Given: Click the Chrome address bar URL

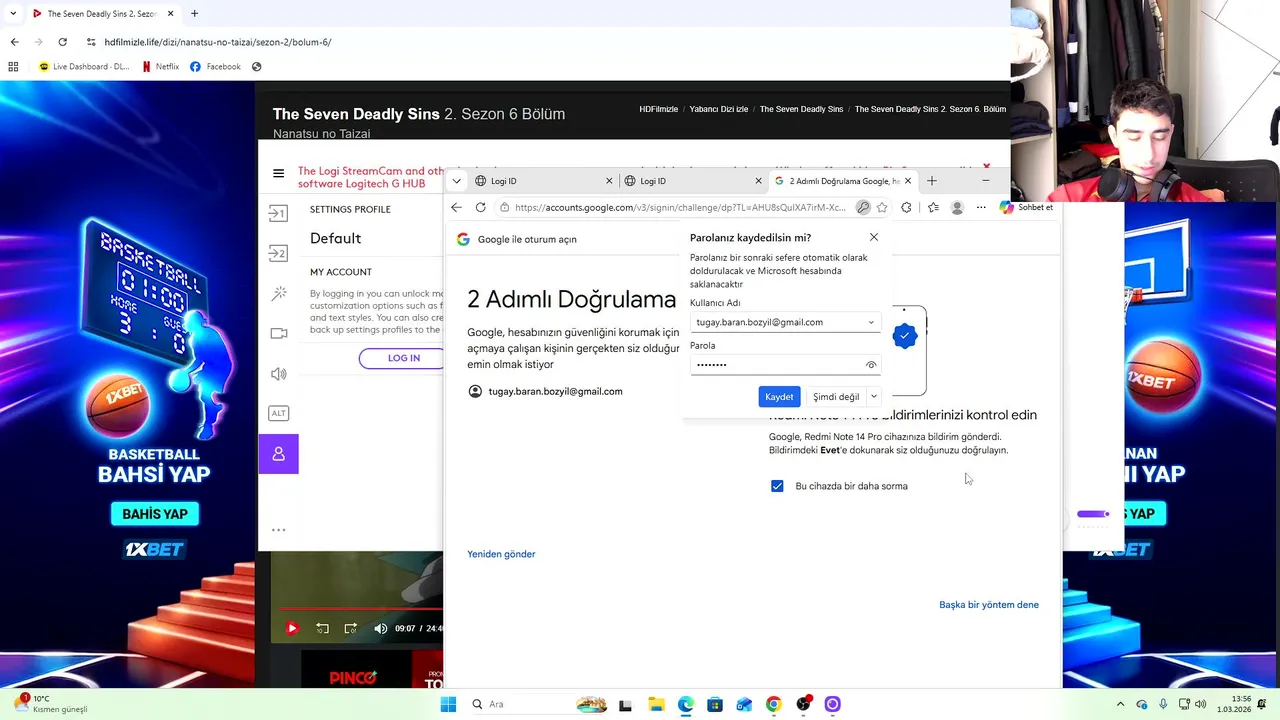Looking at the screenshot, I should (x=218, y=42).
